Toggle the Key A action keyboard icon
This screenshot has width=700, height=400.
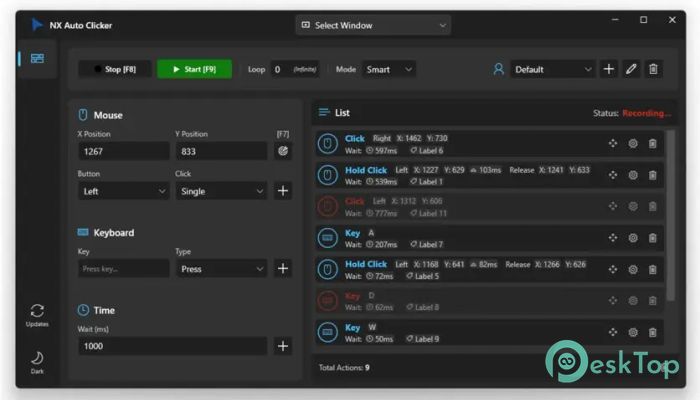pyautogui.click(x=327, y=238)
